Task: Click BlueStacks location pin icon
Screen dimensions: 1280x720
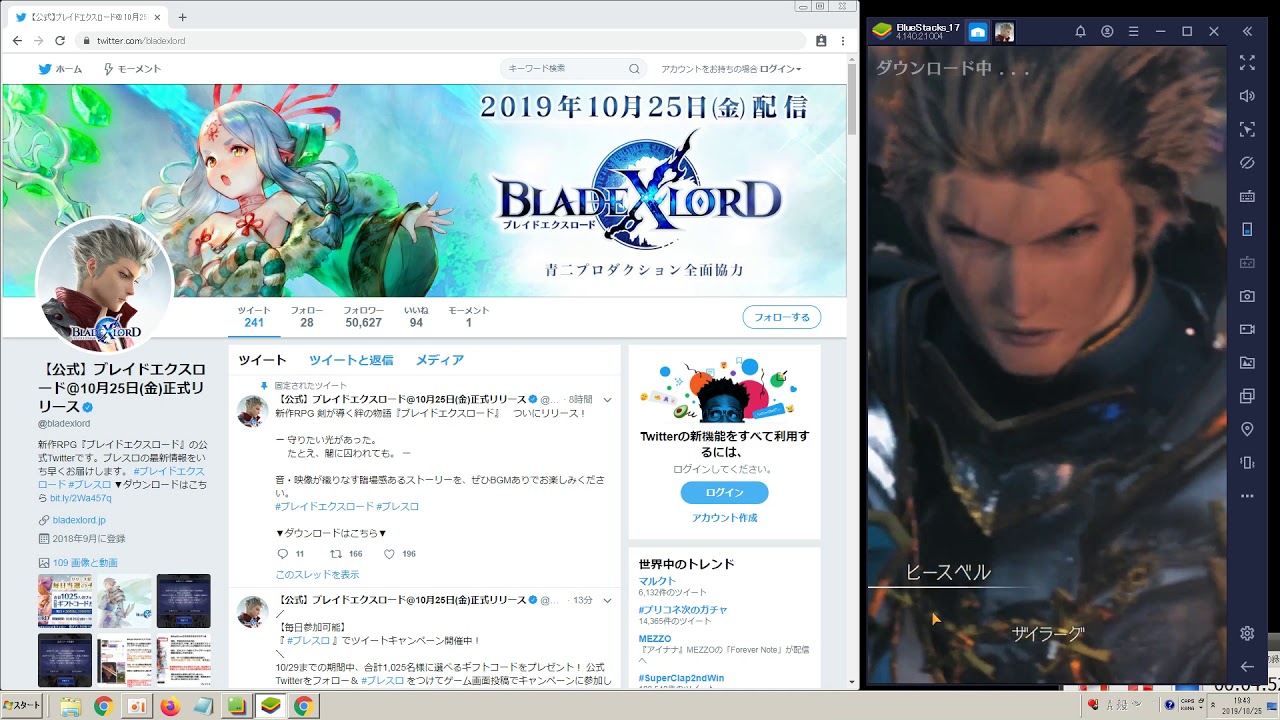Action: [1247, 429]
